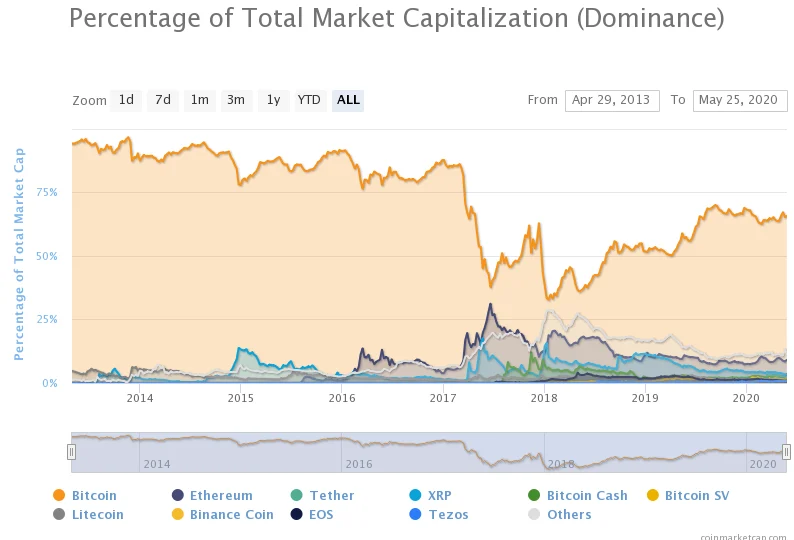Click the To date field May 25, 2020
Image resolution: width=794 pixels, height=540 pixels.
click(x=740, y=100)
